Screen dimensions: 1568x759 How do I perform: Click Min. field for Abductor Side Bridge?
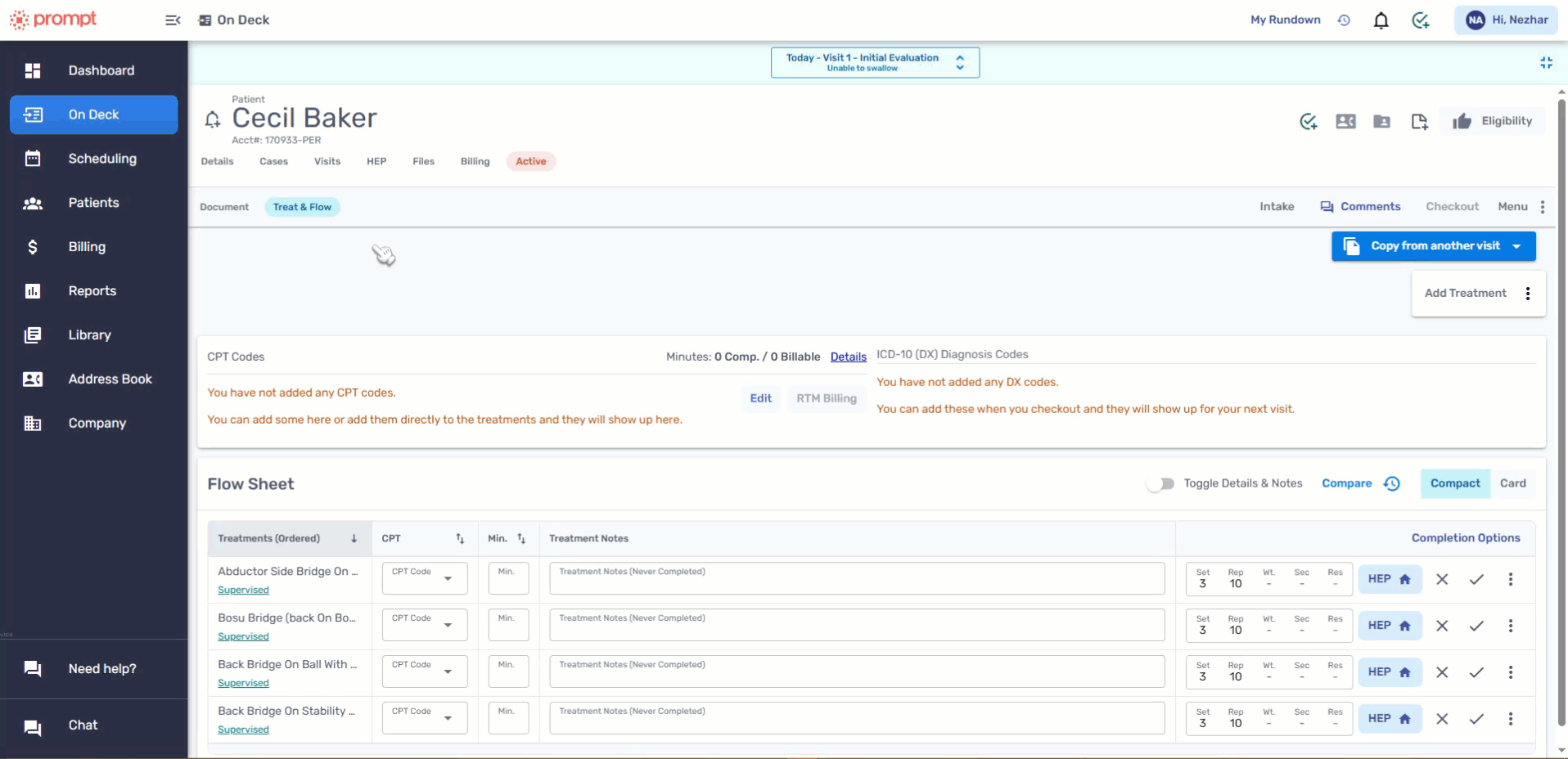(508, 578)
